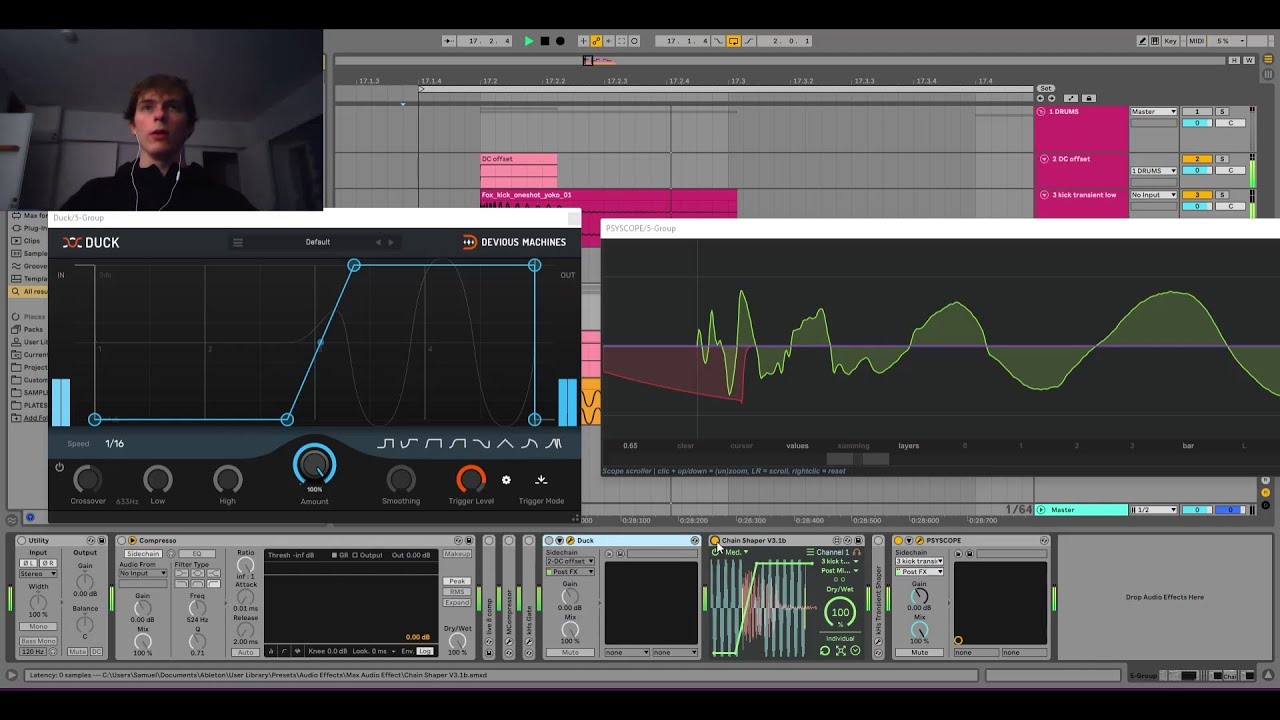Adjust the Duck Trigger Level knob
The width and height of the screenshot is (1280, 720).
point(471,481)
